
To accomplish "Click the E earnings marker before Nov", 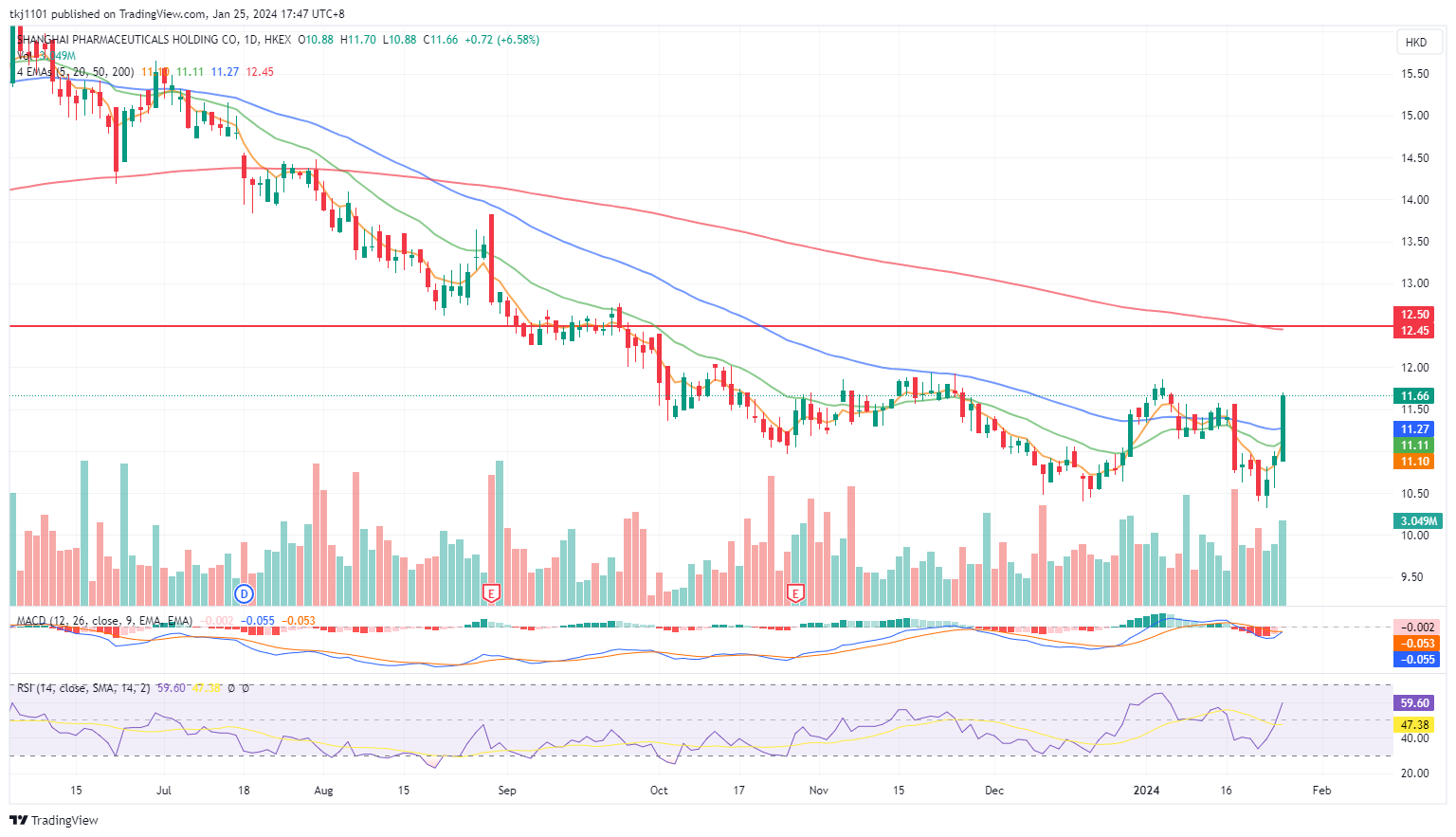I will tap(795, 594).
